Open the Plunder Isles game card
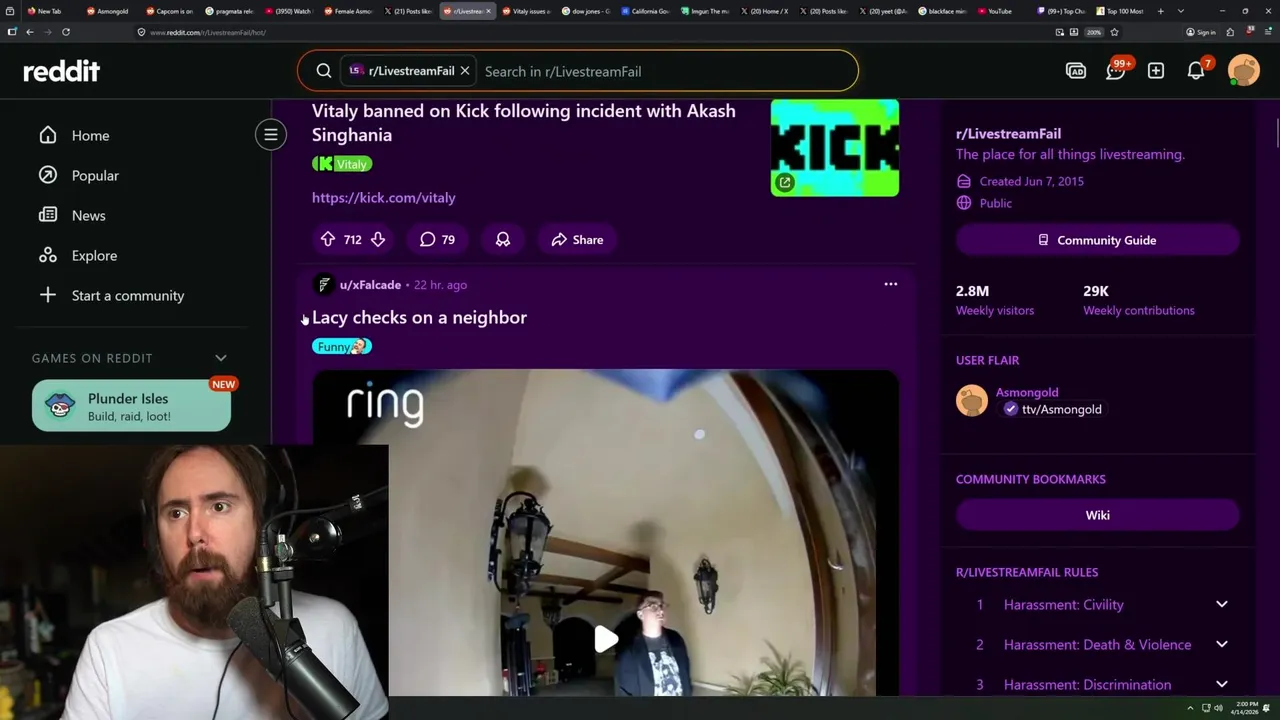This screenshot has height=720, width=1280. [x=131, y=406]
